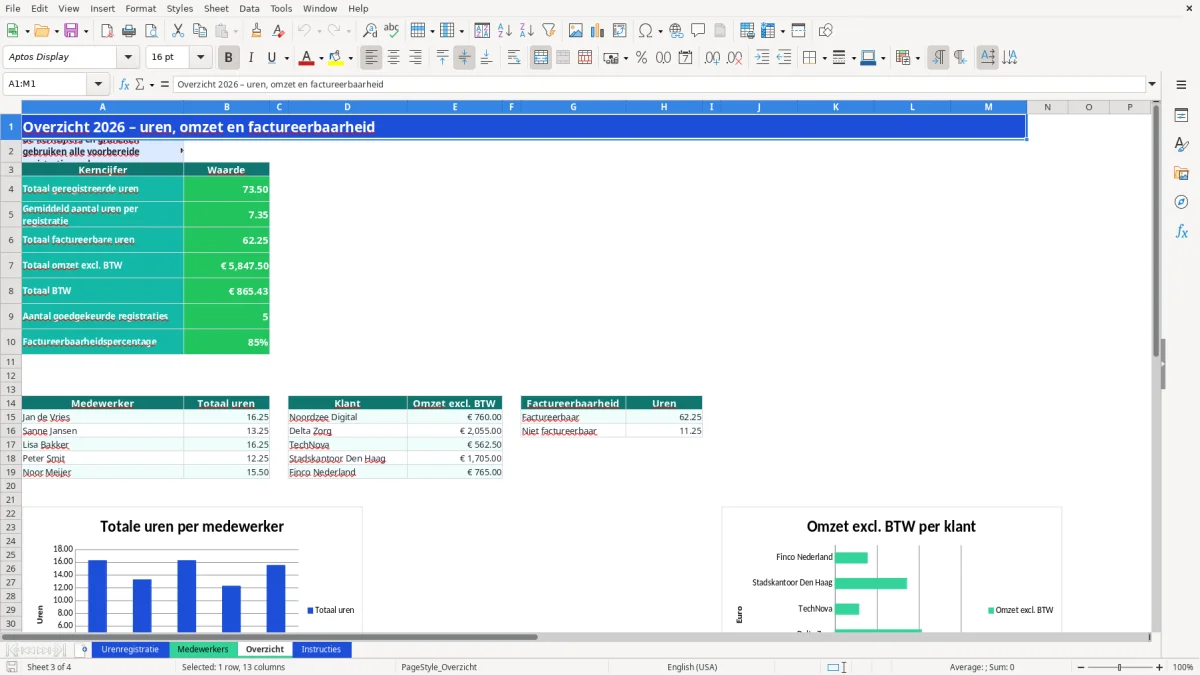Open Save dropdown arrow
Image resolution: width=1200 pixels, height=675 pixels.
[86, 31]
